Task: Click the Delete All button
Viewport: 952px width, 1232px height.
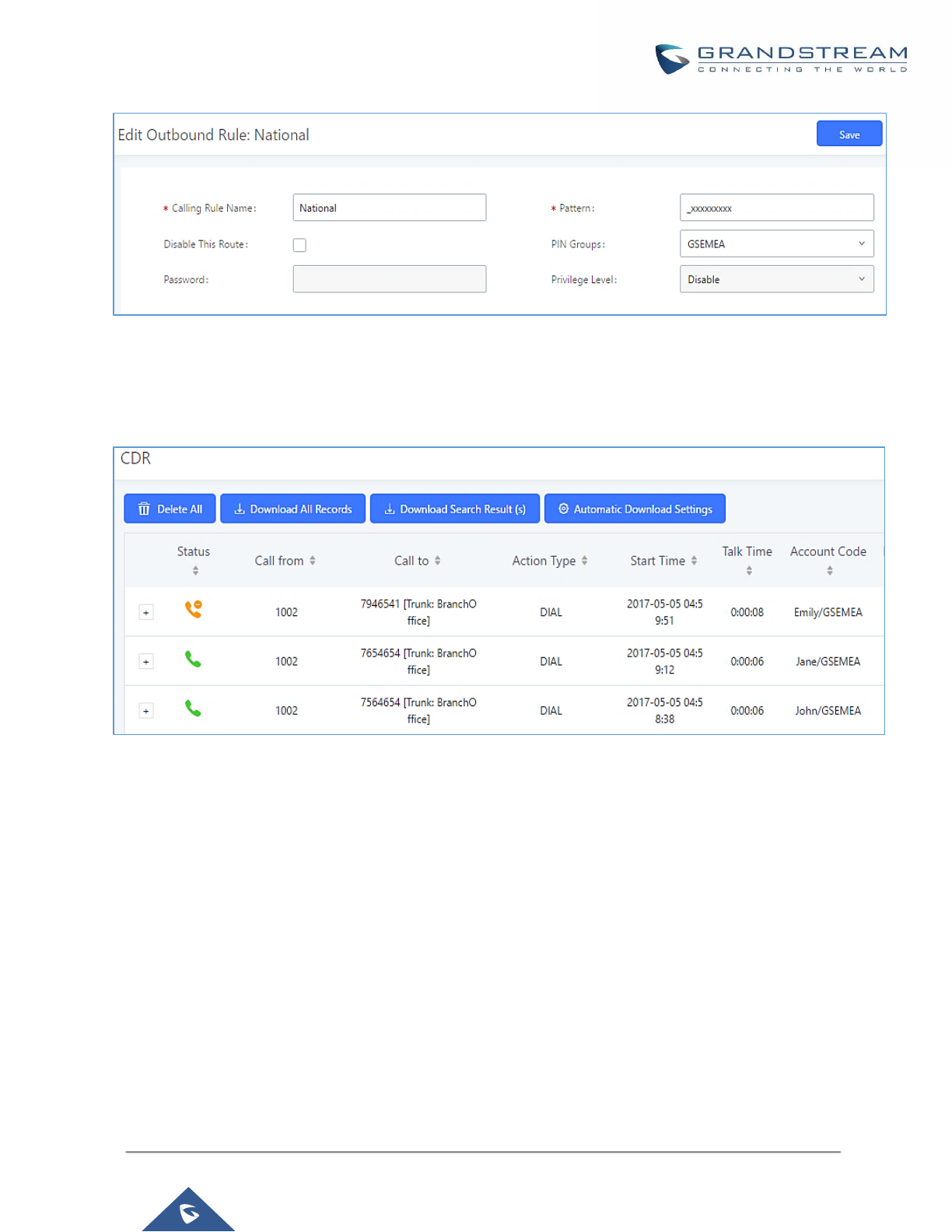Action: point(170,509)
